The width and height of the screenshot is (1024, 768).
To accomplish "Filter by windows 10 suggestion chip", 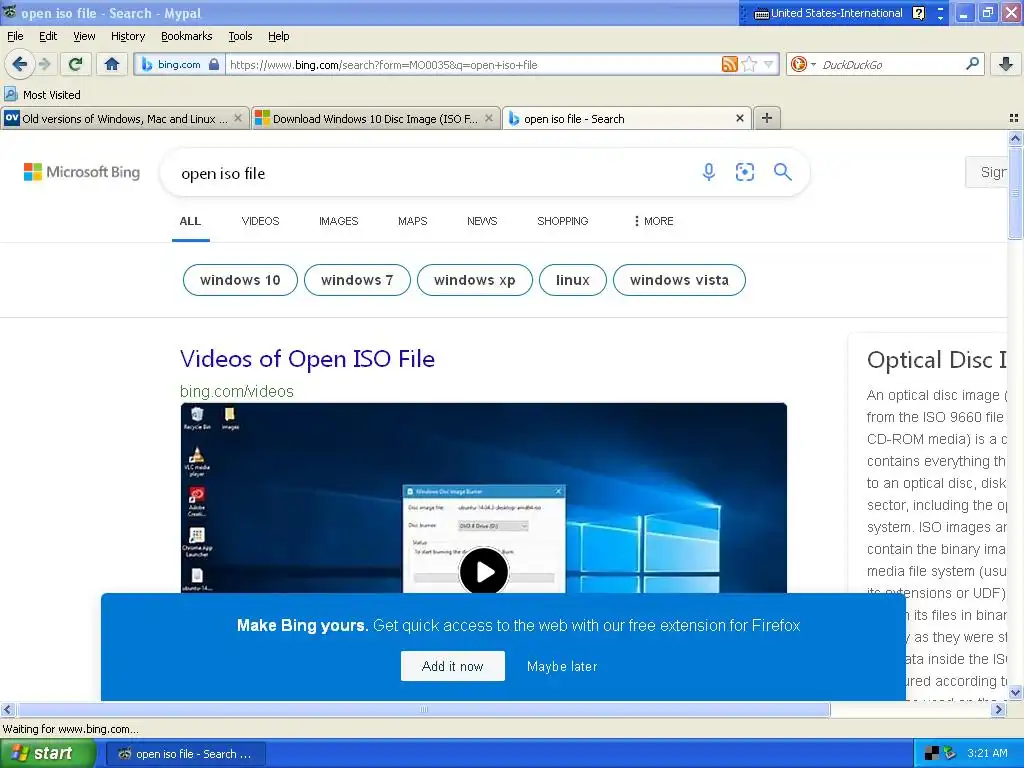I will pos(240,280).
